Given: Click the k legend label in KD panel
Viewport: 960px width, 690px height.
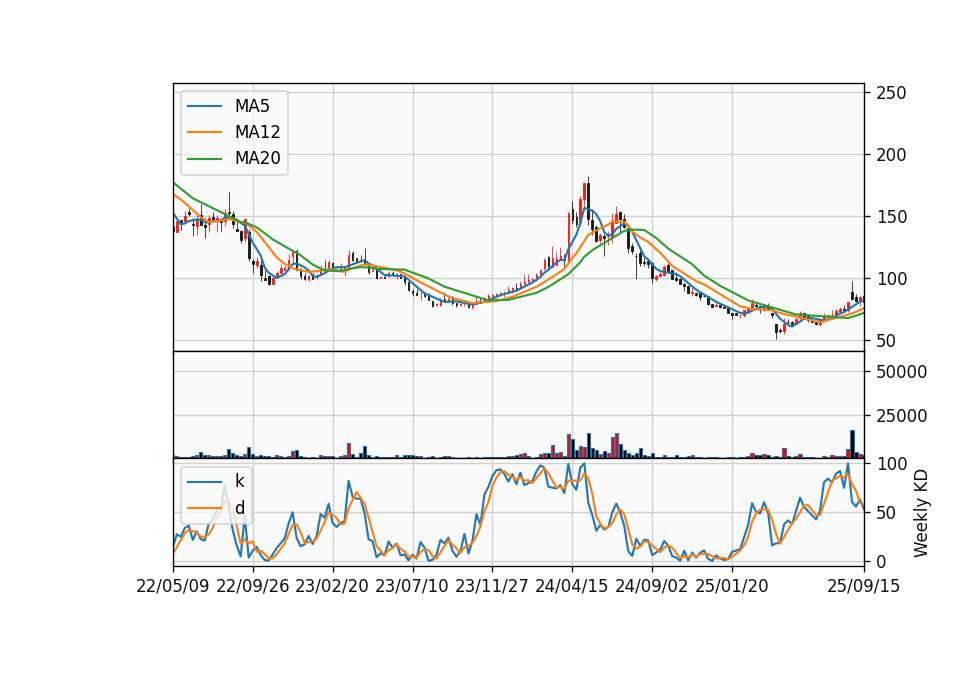Looking at the screenshot, I should point(239,481).
